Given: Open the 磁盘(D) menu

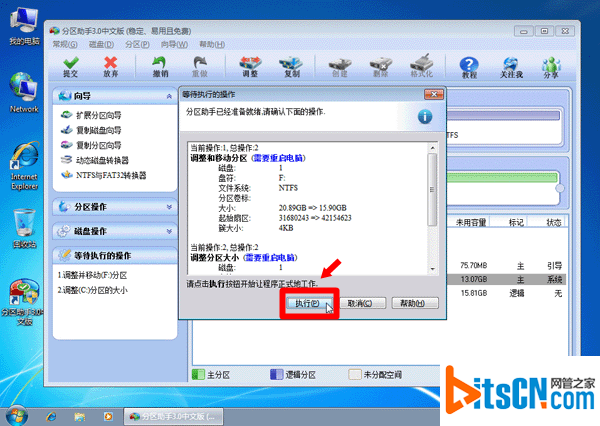Looking at the screenshot, I should [x=101, y=44].
